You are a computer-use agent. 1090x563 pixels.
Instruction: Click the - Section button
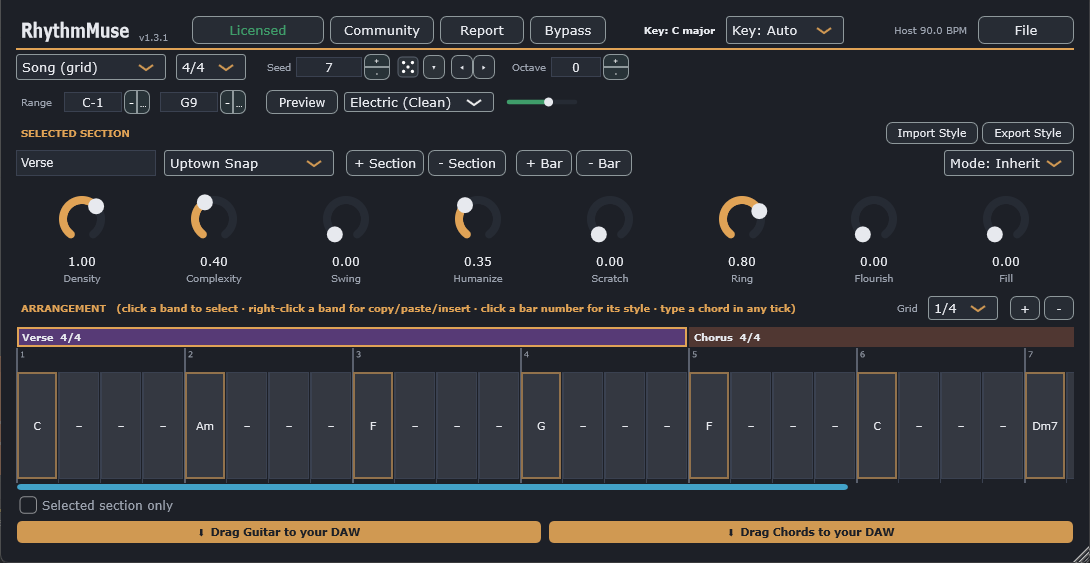click(x=466, y=163)
